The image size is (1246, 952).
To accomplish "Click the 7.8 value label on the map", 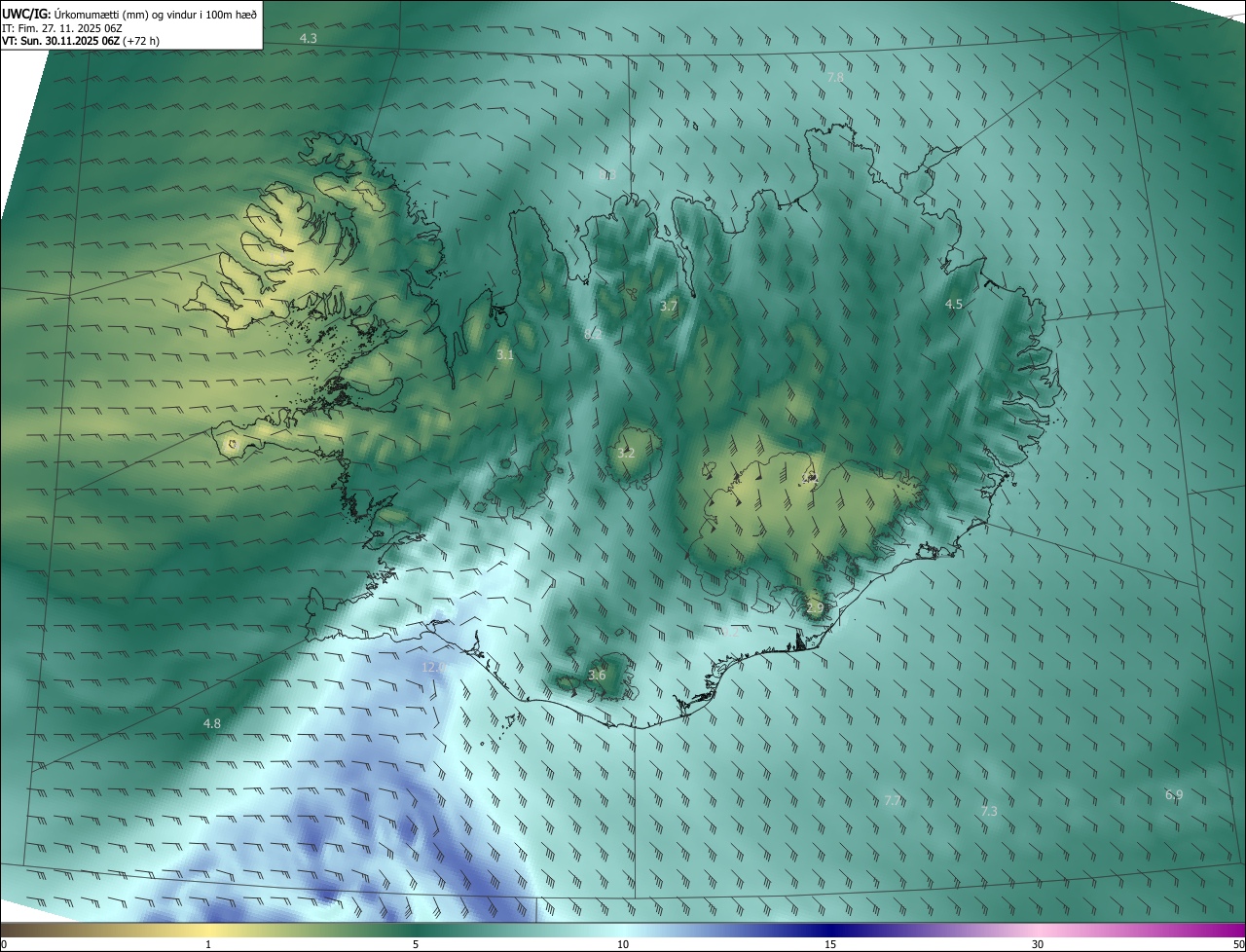I will 835,77.
